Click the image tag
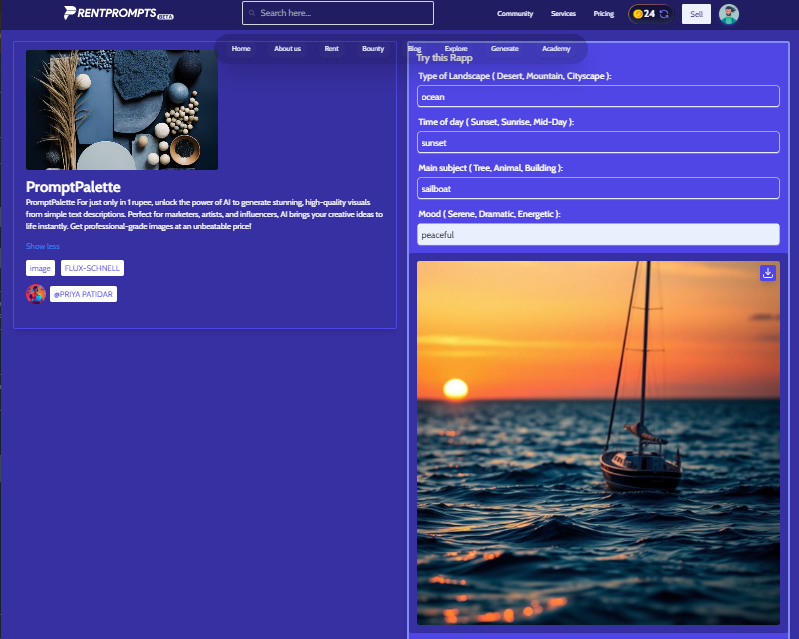The width and height of the screenshot is (799, 639). click(40, 268)
